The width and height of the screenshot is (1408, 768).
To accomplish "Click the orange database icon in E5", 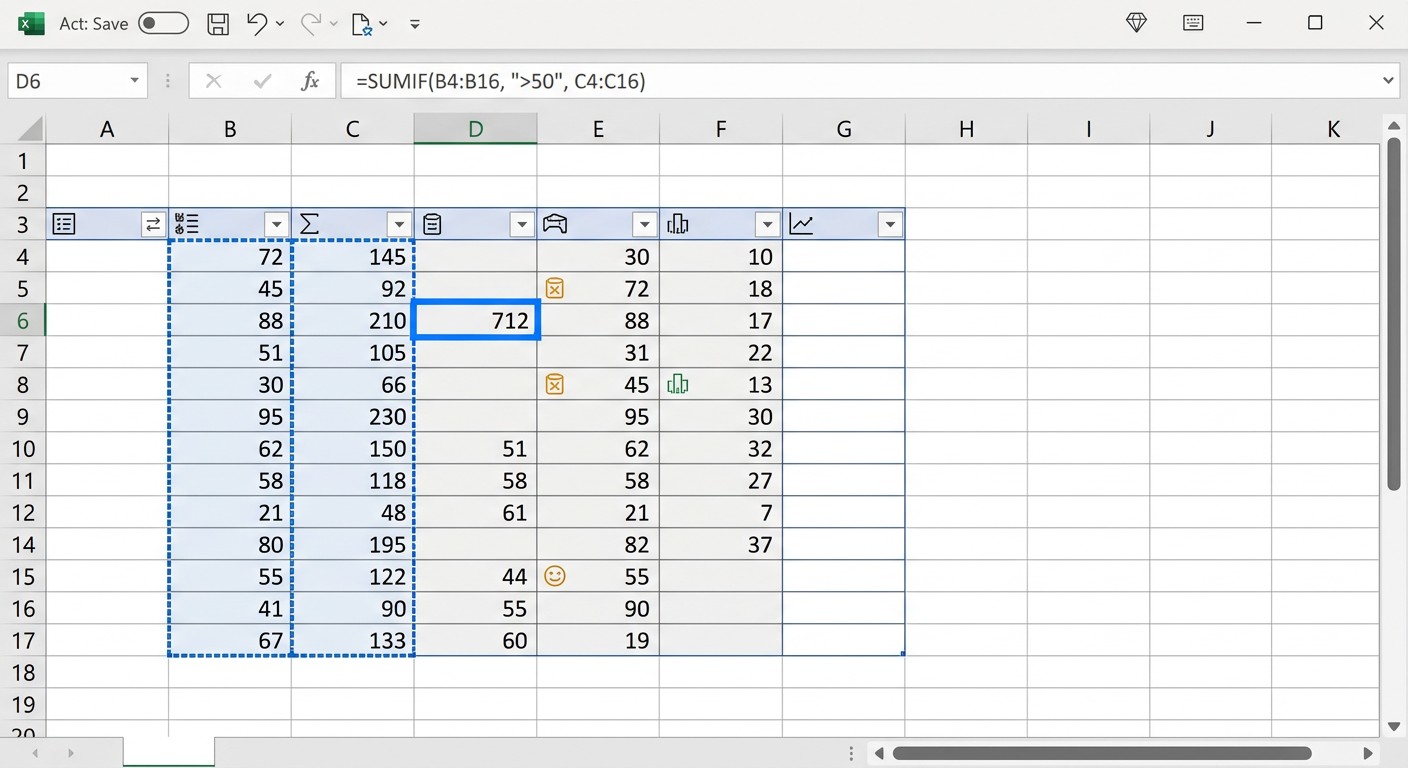I will click(554, 289).
